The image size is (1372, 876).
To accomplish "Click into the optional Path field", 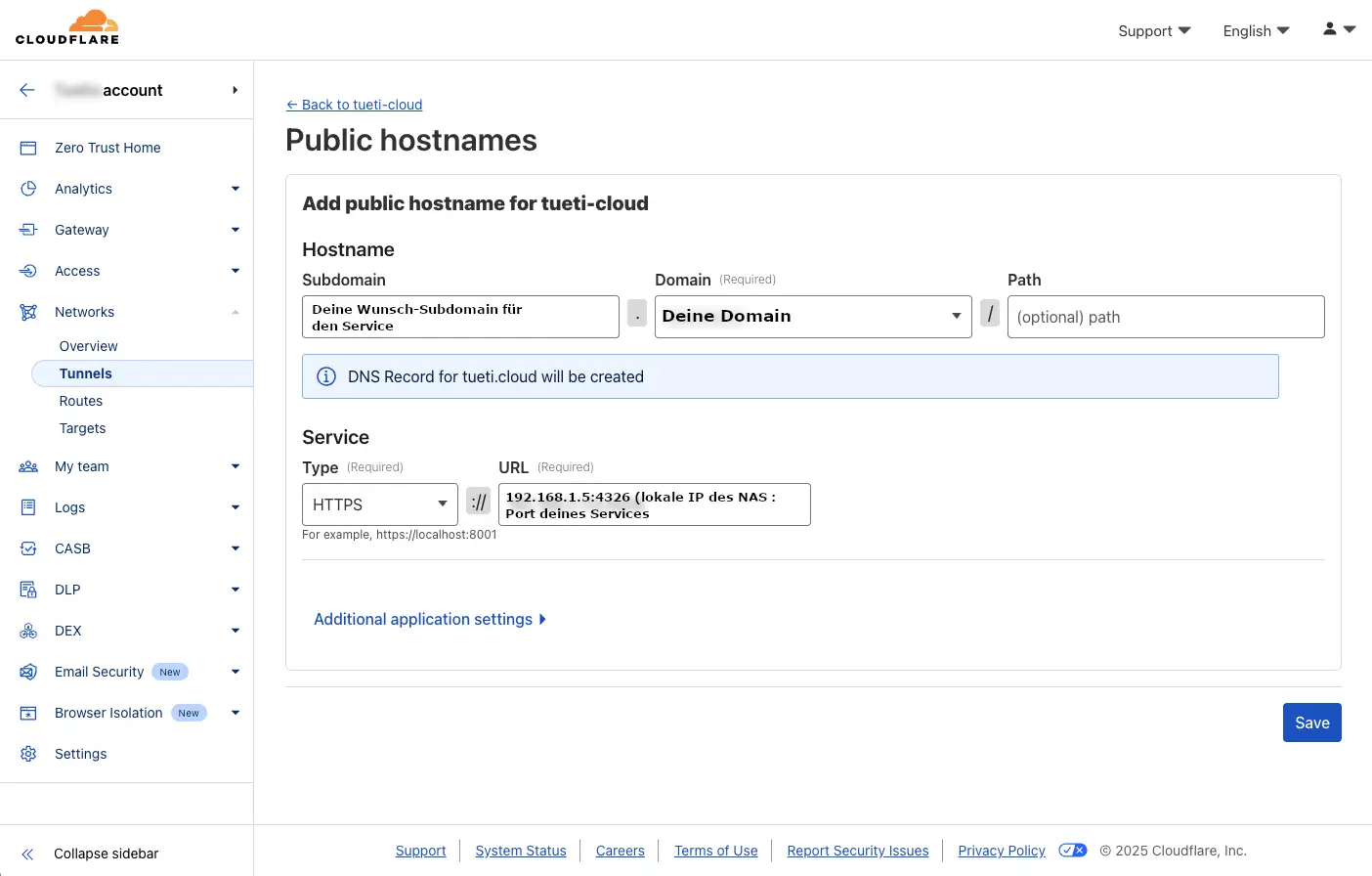I will [x=1165, y=317].
